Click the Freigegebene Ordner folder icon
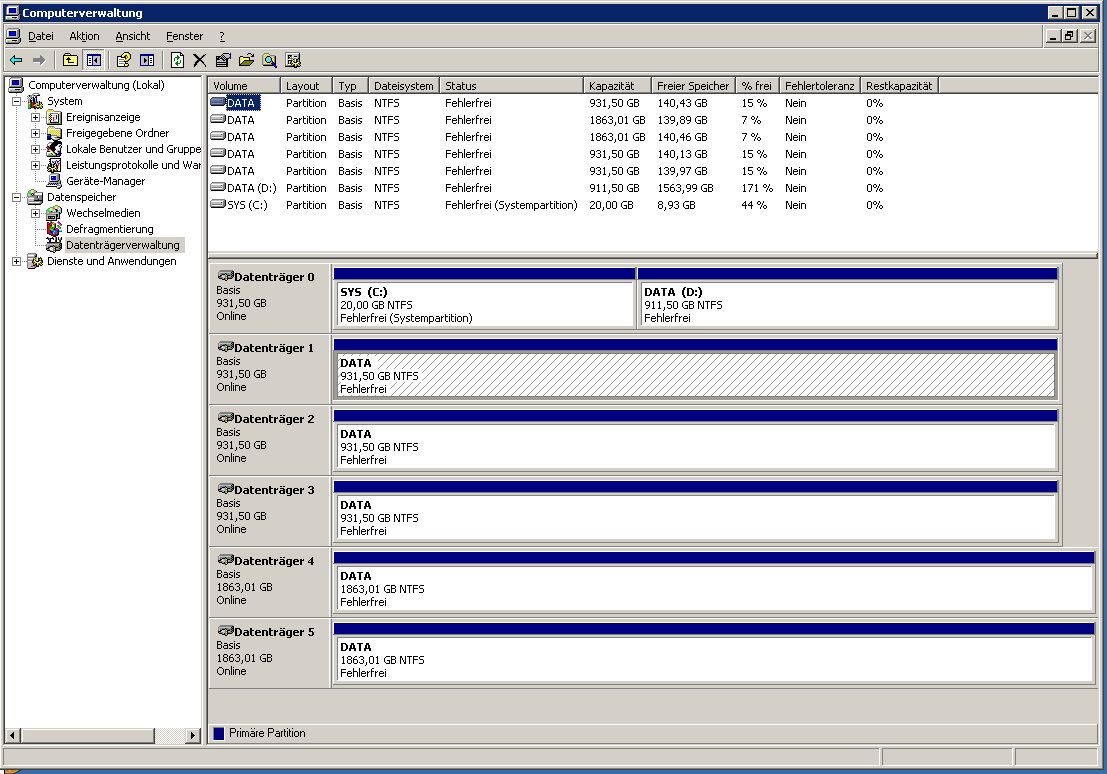Viewport: 1107px width, 774px height. (x=54, y=133)
